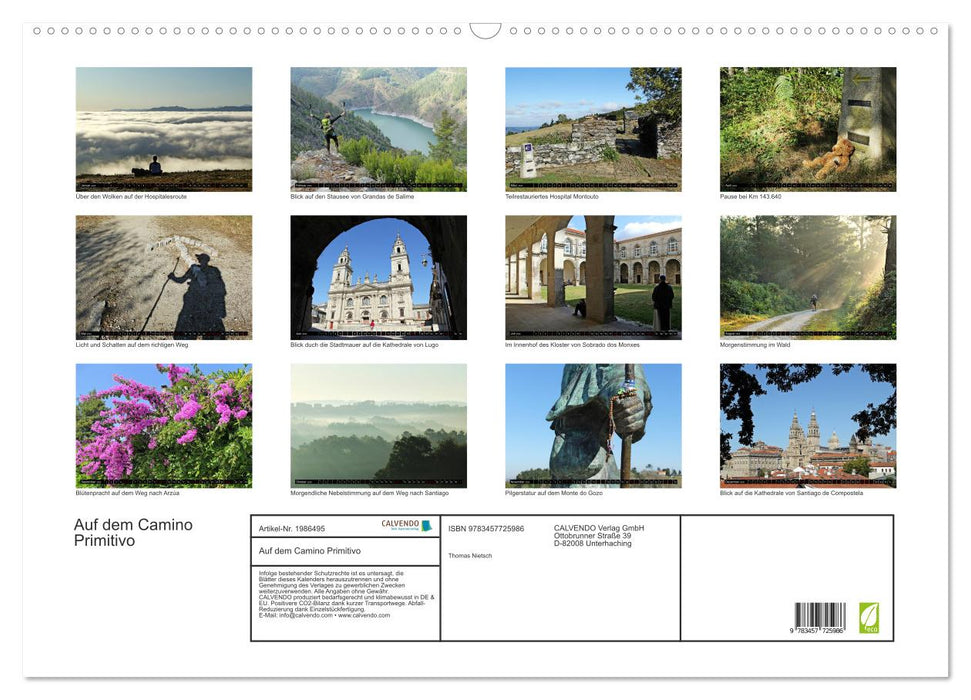
Task: Click the large 'Auf dem Camino Primitivo' title
Action: [133, 533]
